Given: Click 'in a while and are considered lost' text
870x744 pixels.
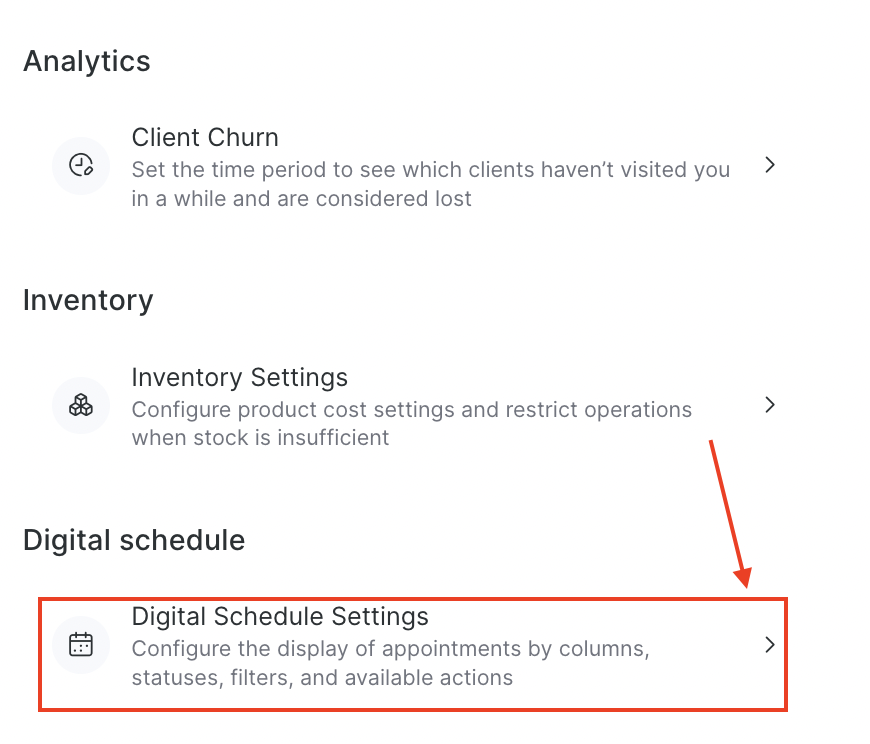Looking at the screenshot, I should click(x=301, y=198).
